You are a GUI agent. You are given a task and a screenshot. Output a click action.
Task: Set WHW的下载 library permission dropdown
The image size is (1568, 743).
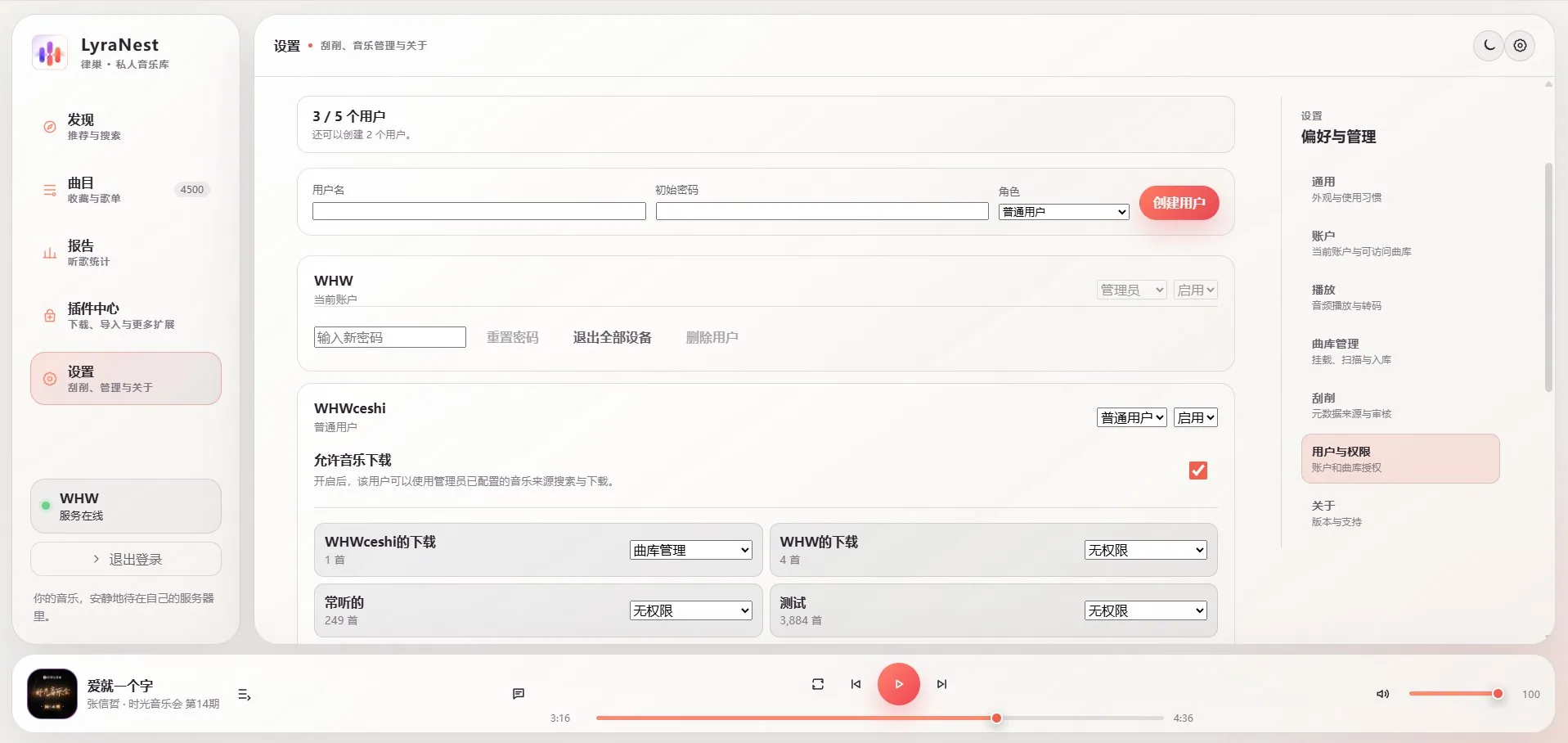(x=1146, y=550)
